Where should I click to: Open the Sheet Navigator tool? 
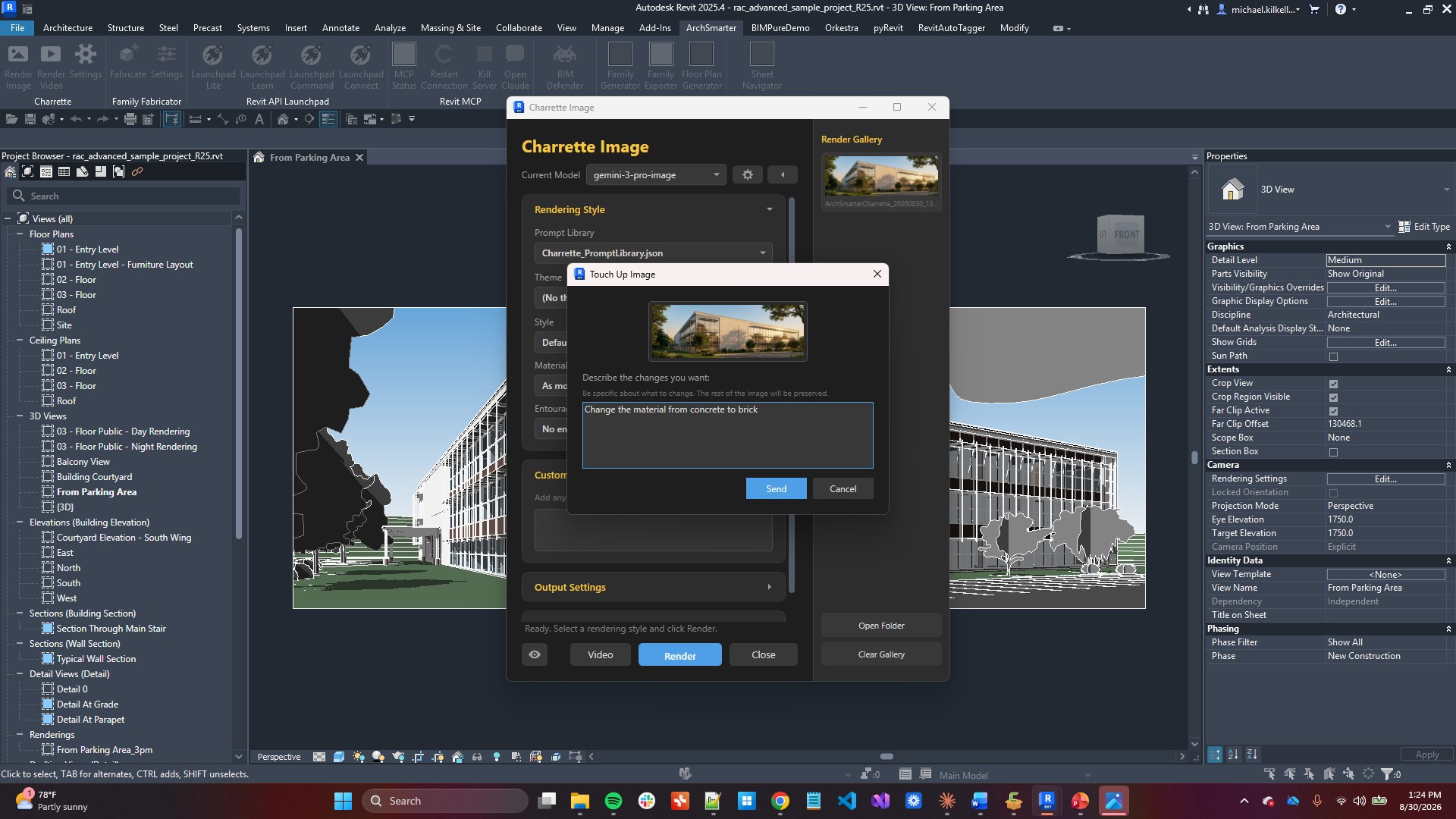click(x=762, y=67)
